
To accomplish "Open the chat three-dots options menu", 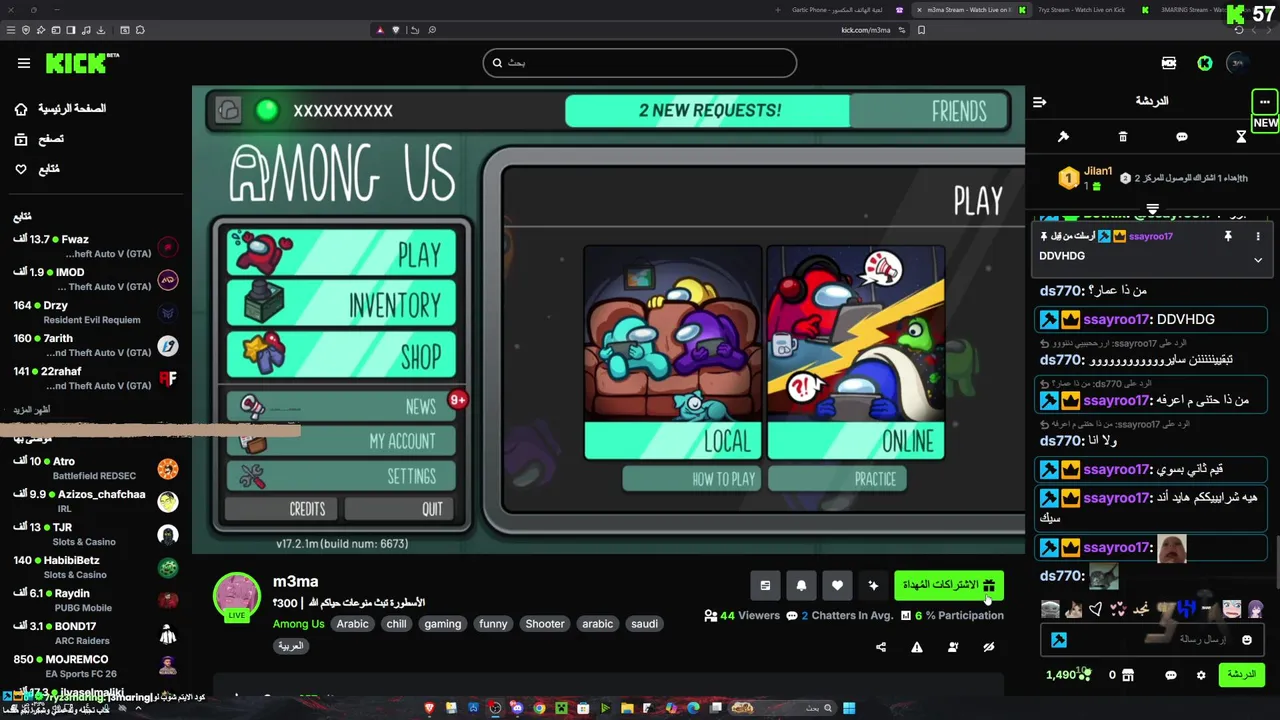I will tap(1264, 102).
